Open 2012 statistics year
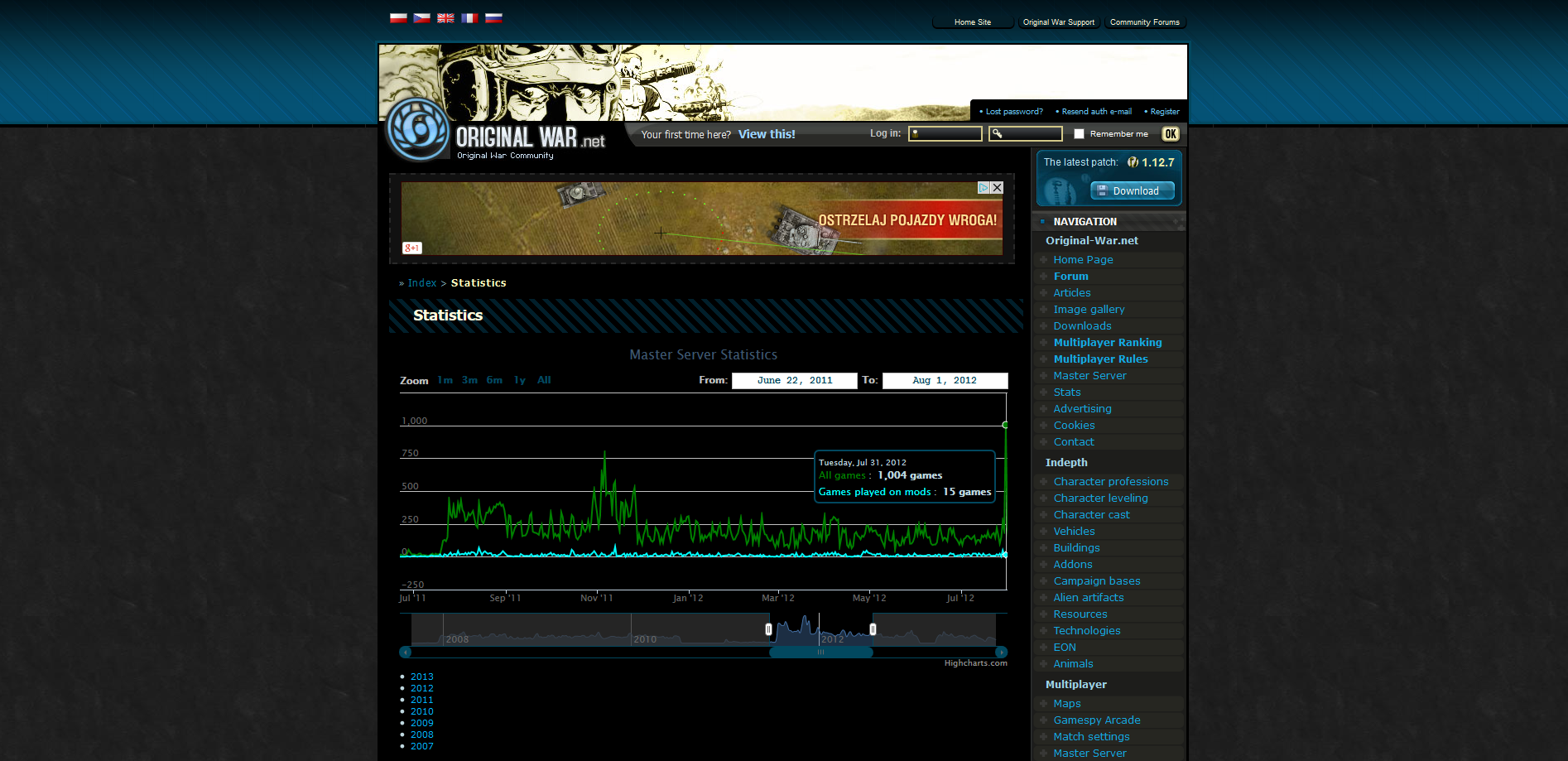Viewport: 1568px width, 761px height. coord(422,688)
